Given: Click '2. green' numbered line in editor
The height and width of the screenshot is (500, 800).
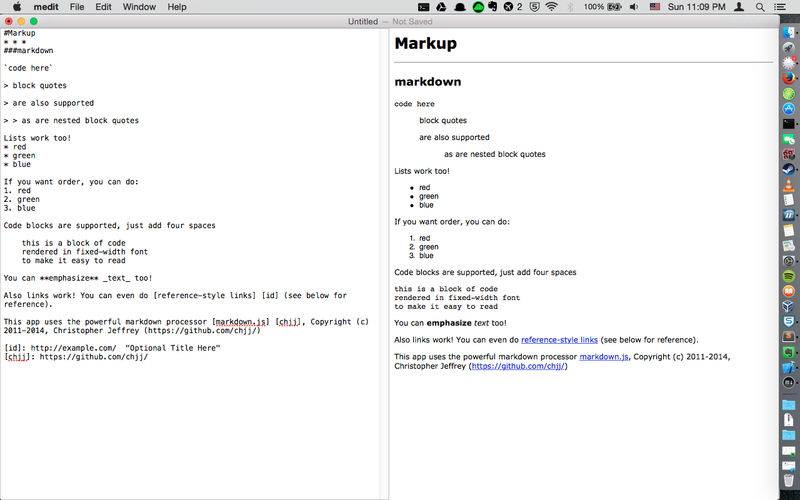Looking at the screenshot, I should point(22,199).
